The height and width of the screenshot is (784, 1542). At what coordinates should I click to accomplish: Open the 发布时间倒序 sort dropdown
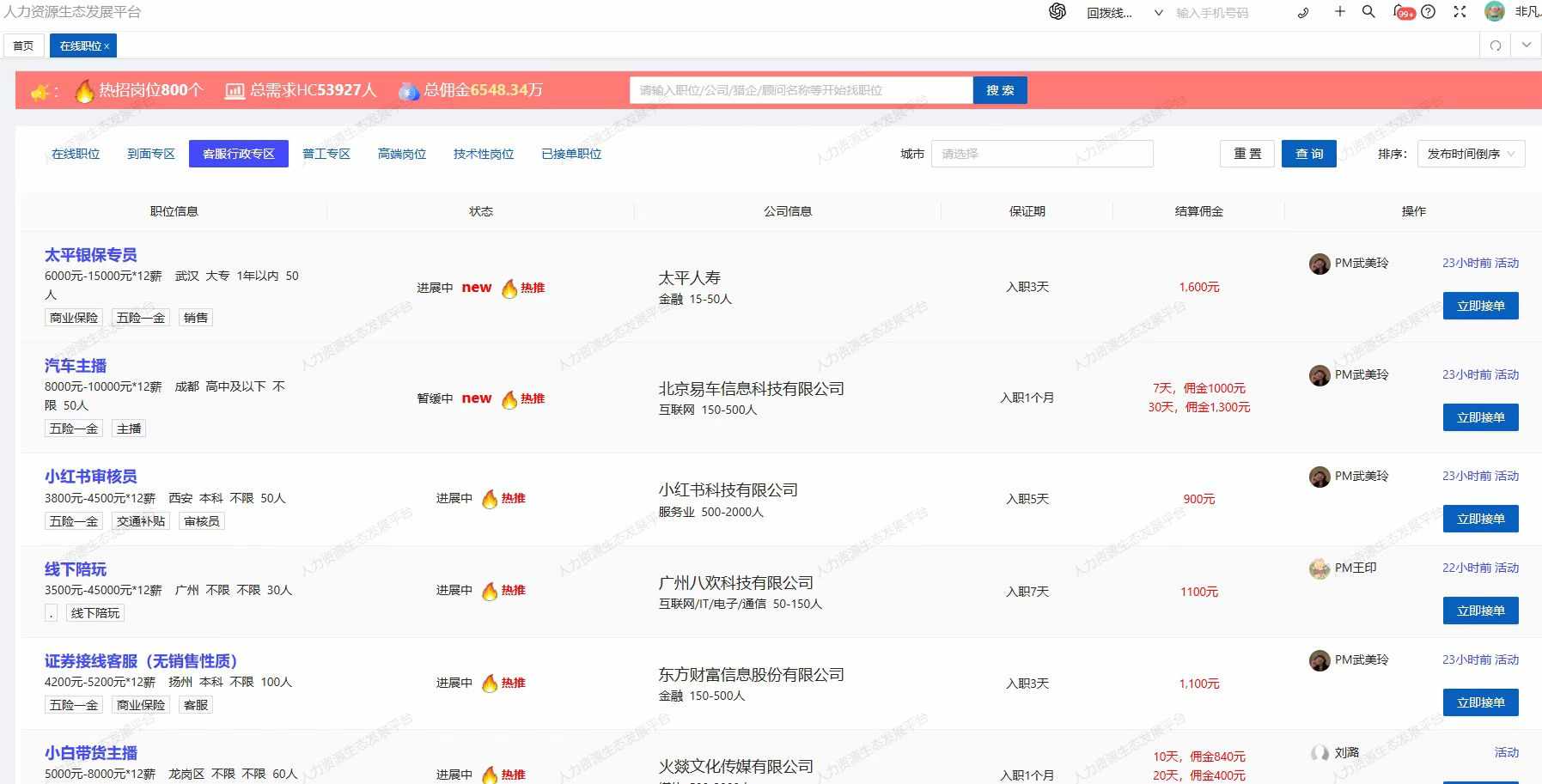tap(1471, 154)
